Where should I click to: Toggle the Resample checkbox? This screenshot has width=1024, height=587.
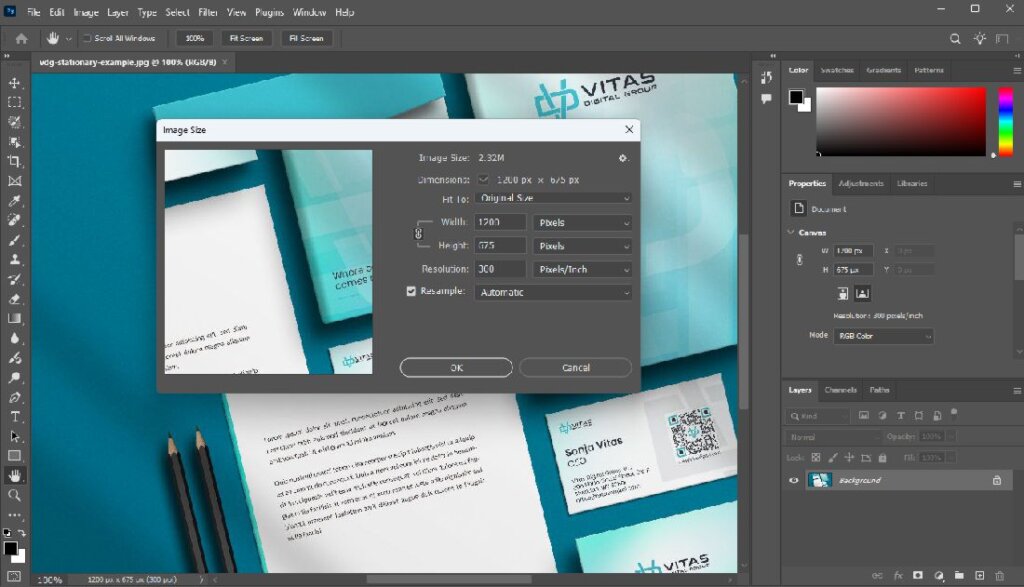(411, 291)
